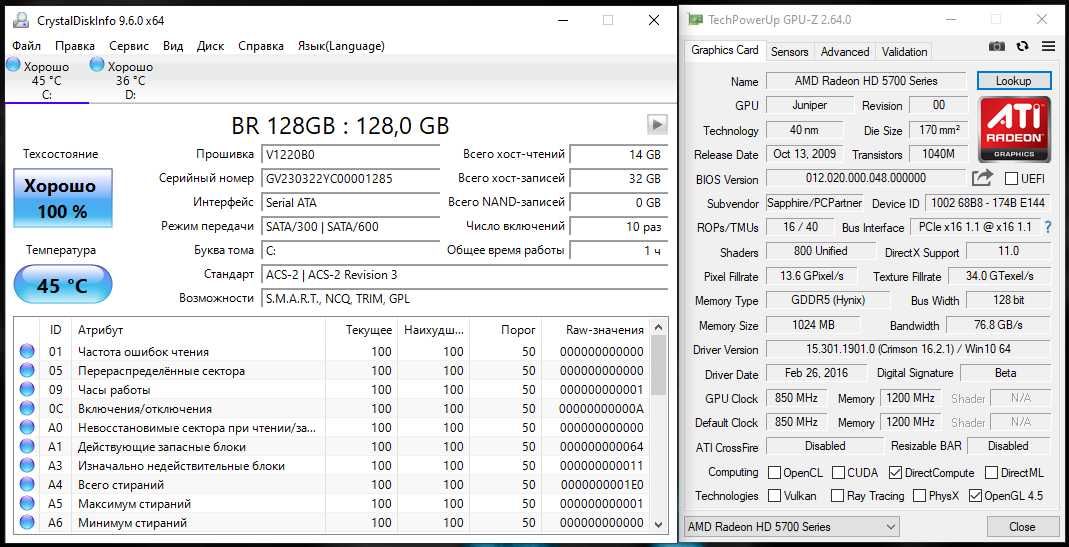Switch to the Sensors tab
The width and height of the screenshot is (1069, 547).
click(x=789, y=51)
